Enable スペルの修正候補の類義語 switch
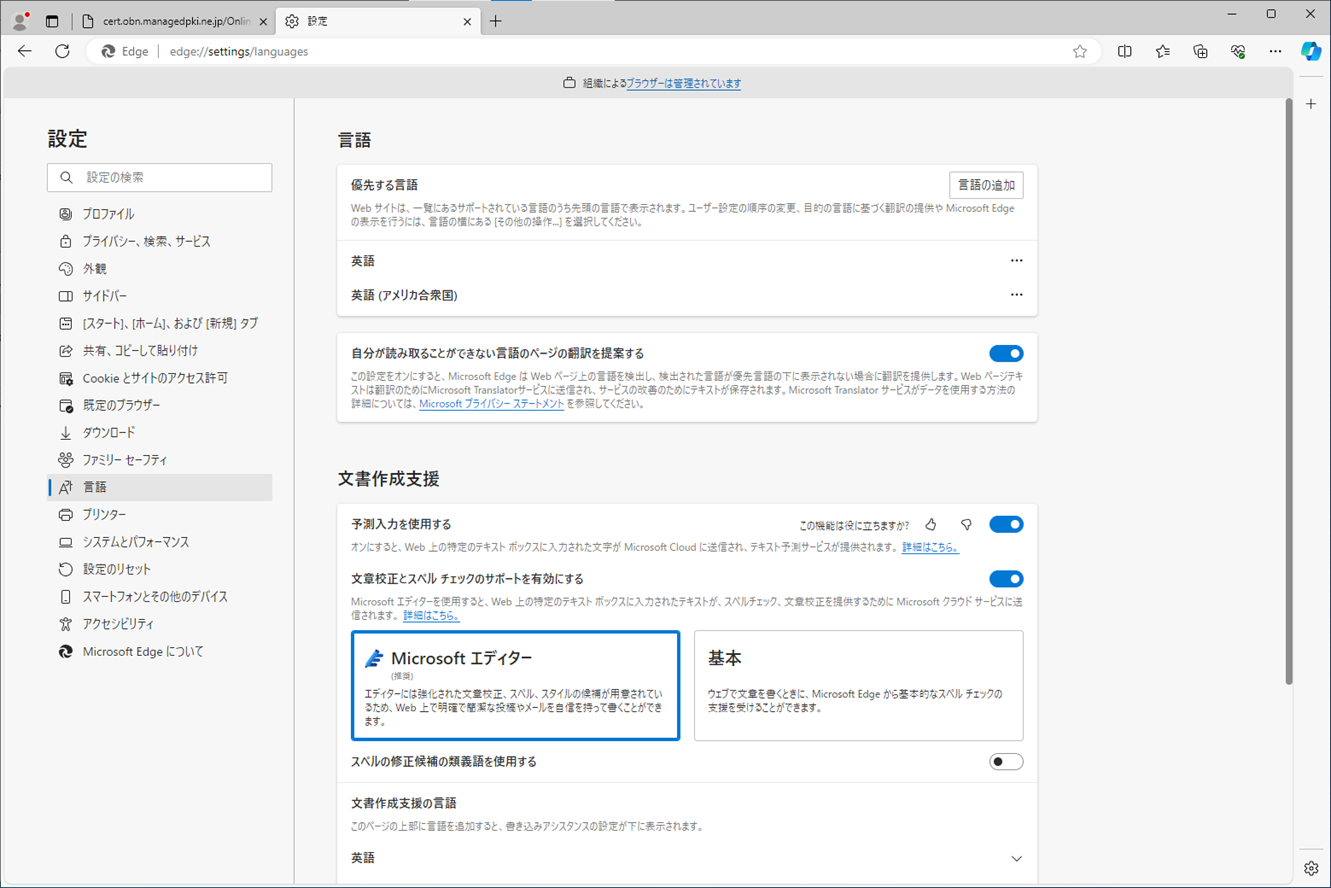 point(1006,762)
